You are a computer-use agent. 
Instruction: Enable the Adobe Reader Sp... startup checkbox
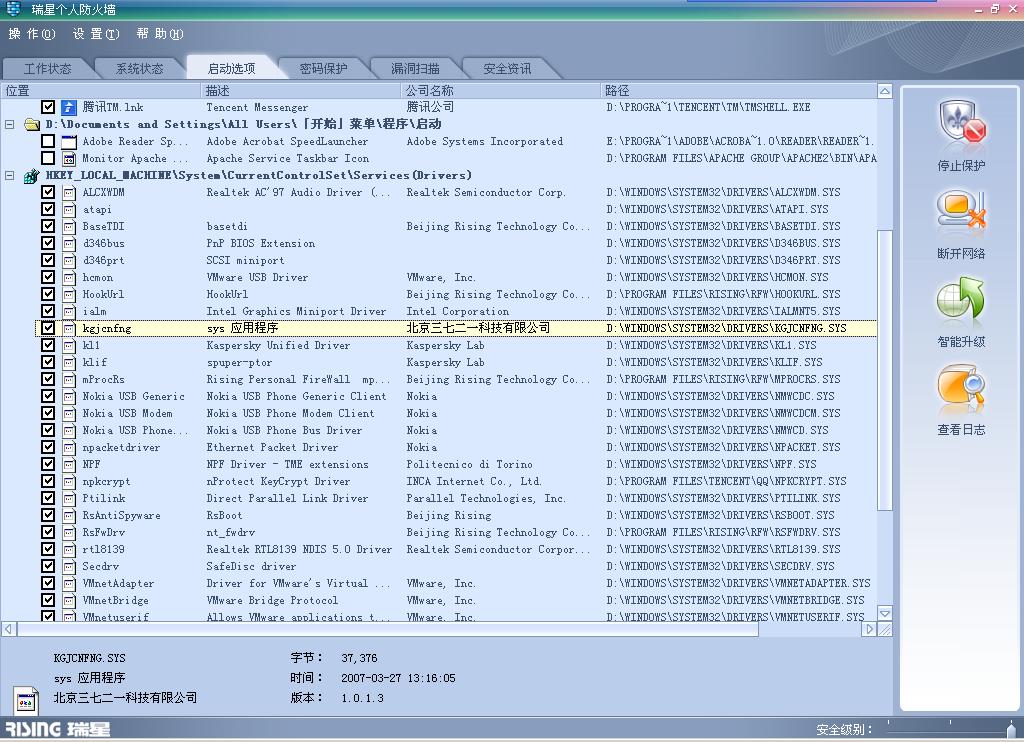coord(48,140)
